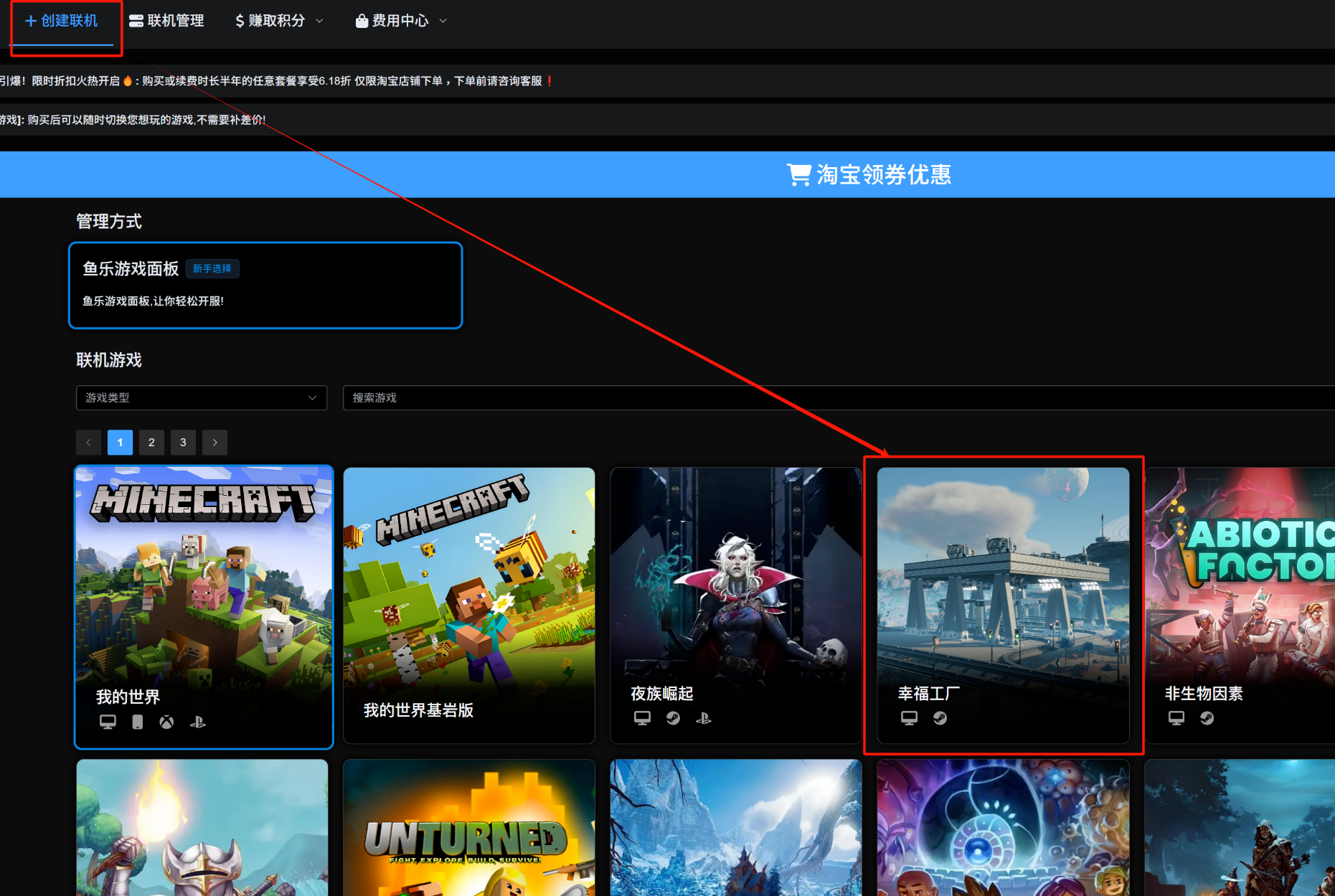The width and height of the screenshot is (1335, 896).
Task: Click PC monitor icon on 非生物因素 card
Action: click(x=1176, y=718)
